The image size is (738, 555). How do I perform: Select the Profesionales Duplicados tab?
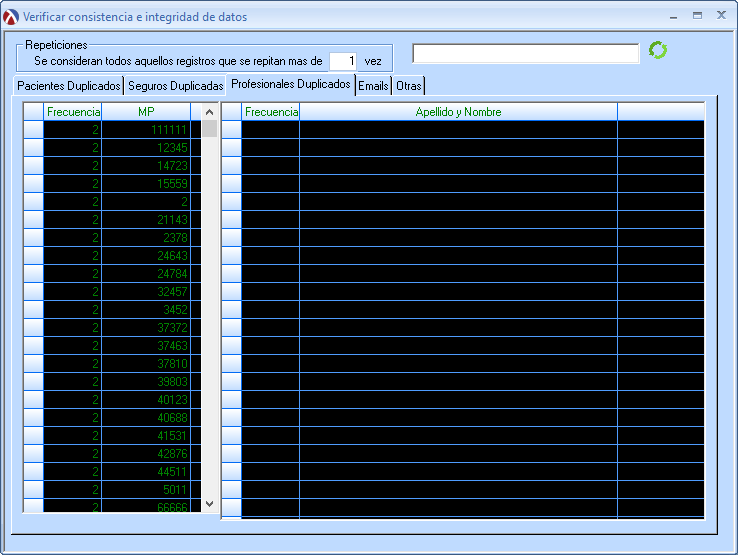(291, 84)
